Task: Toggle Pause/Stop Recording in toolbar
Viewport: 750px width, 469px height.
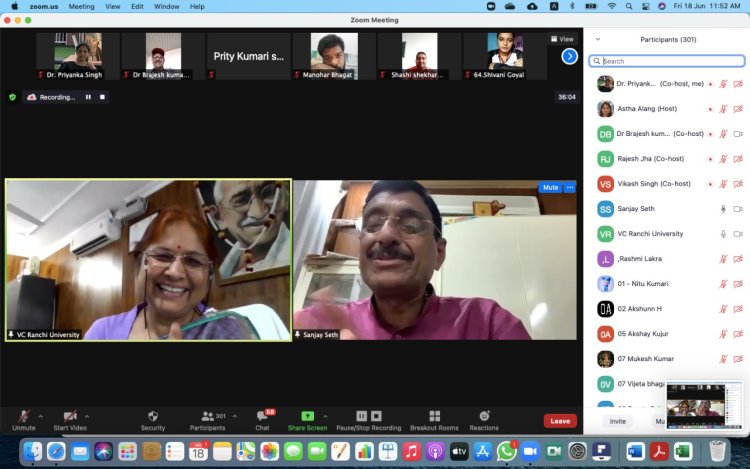Action: pos(368,416)
